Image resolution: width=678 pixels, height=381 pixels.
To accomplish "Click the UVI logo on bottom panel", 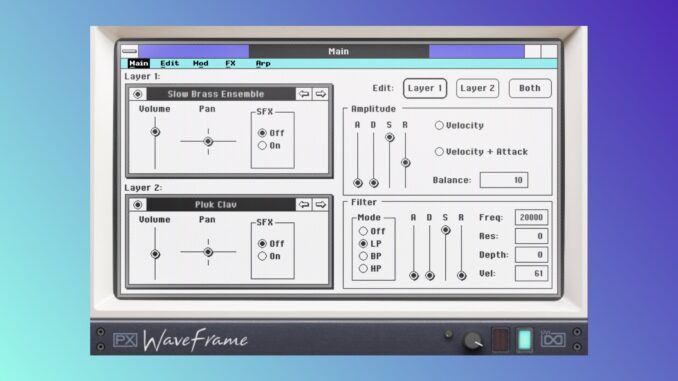I will coord(553,339).
